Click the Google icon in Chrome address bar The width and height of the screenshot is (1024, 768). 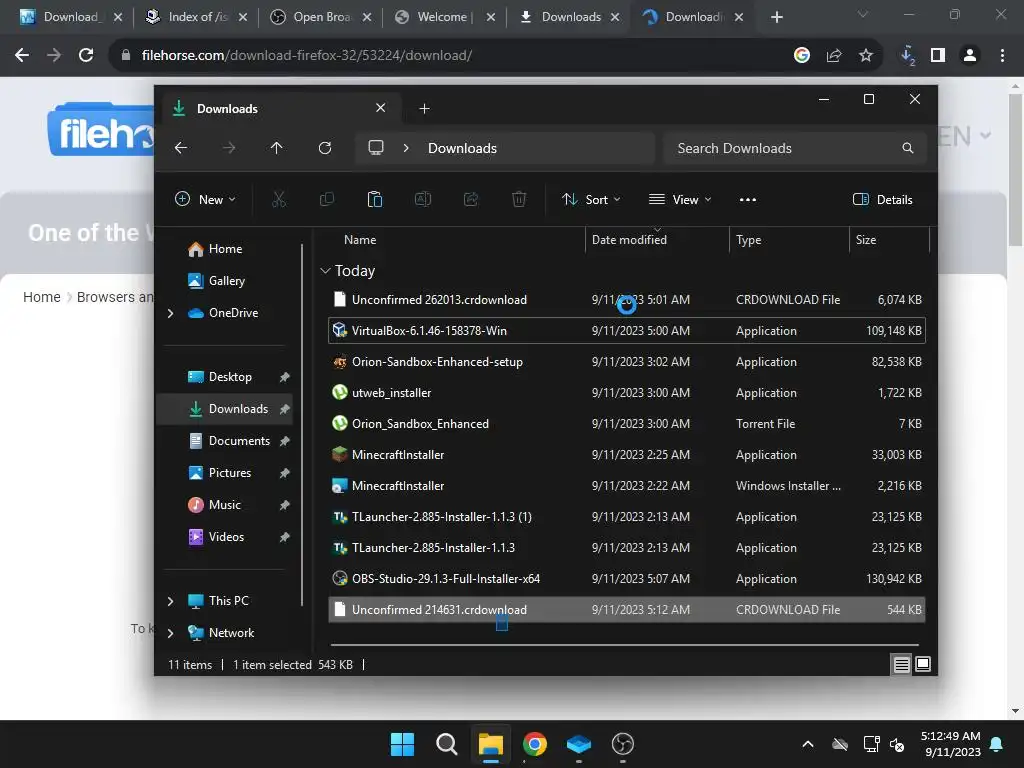pyautogui.click(x=802, y=56)
